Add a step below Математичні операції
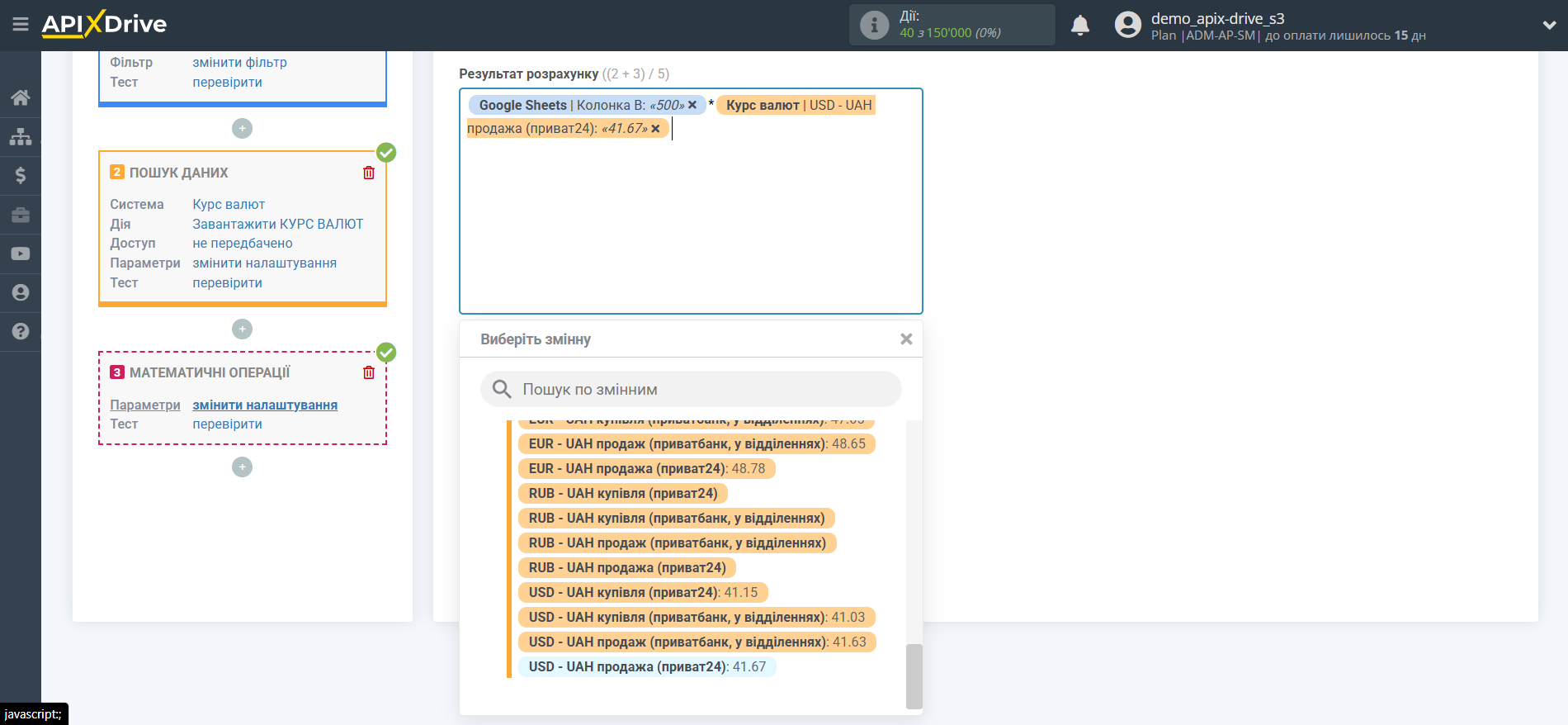The width and height of the screenshot is (1568, 725). [242, 467]
